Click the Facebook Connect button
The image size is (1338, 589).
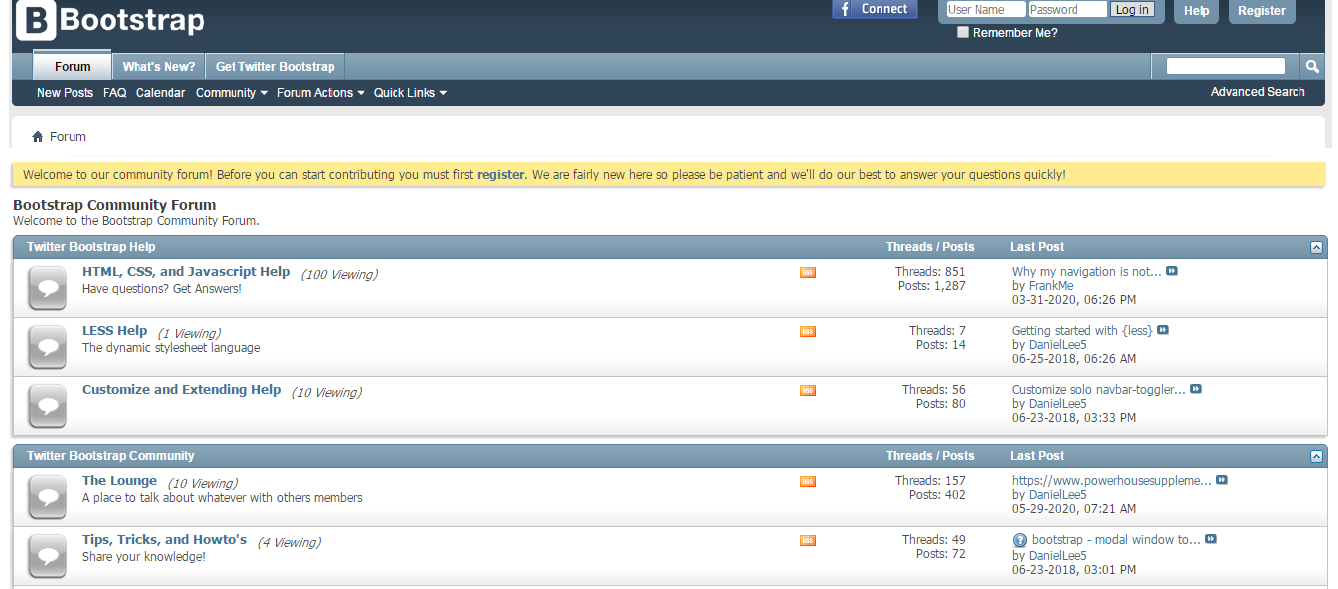(875, 9)
